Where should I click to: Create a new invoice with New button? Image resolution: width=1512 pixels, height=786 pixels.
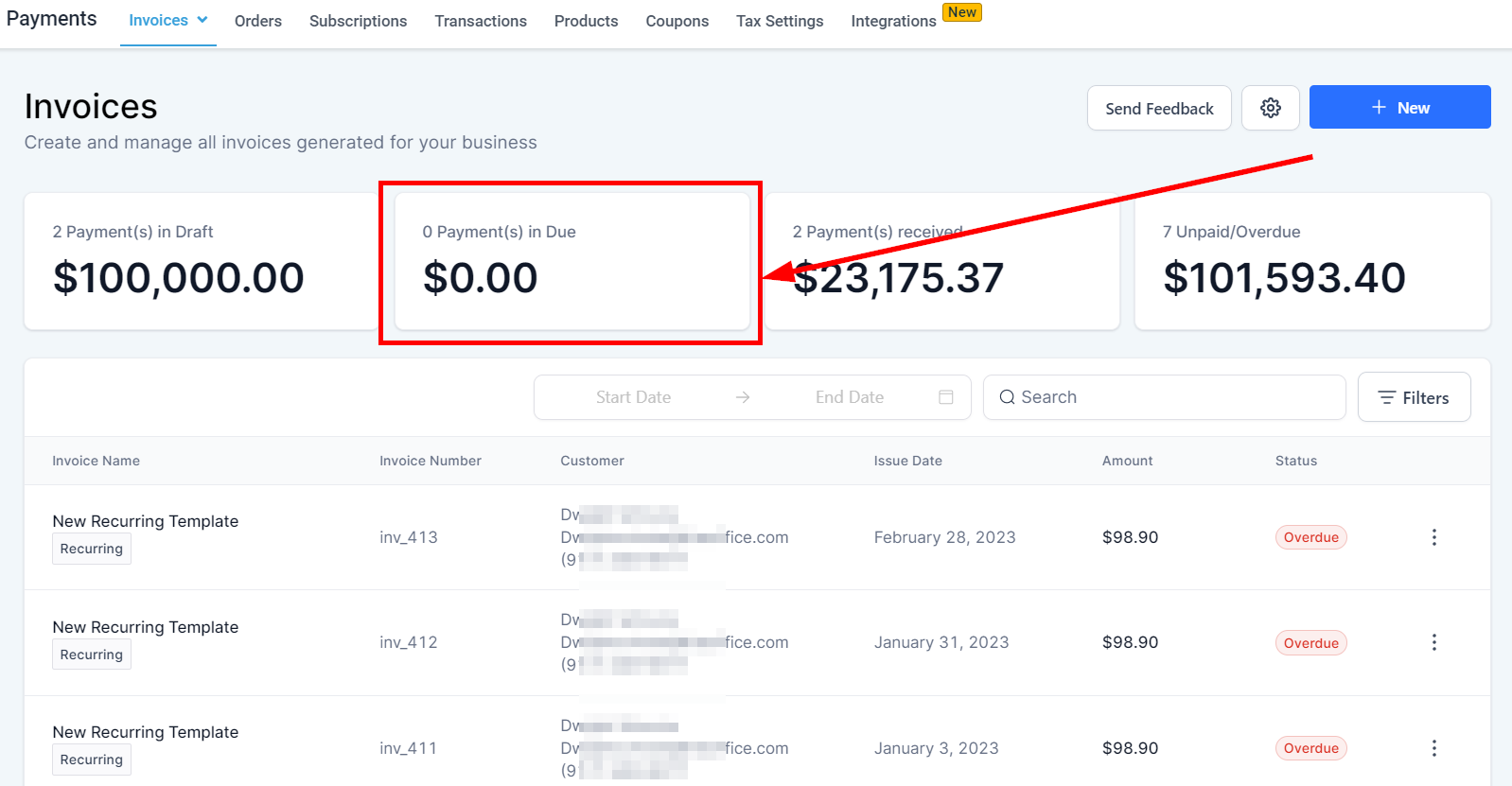[1399, 108]
